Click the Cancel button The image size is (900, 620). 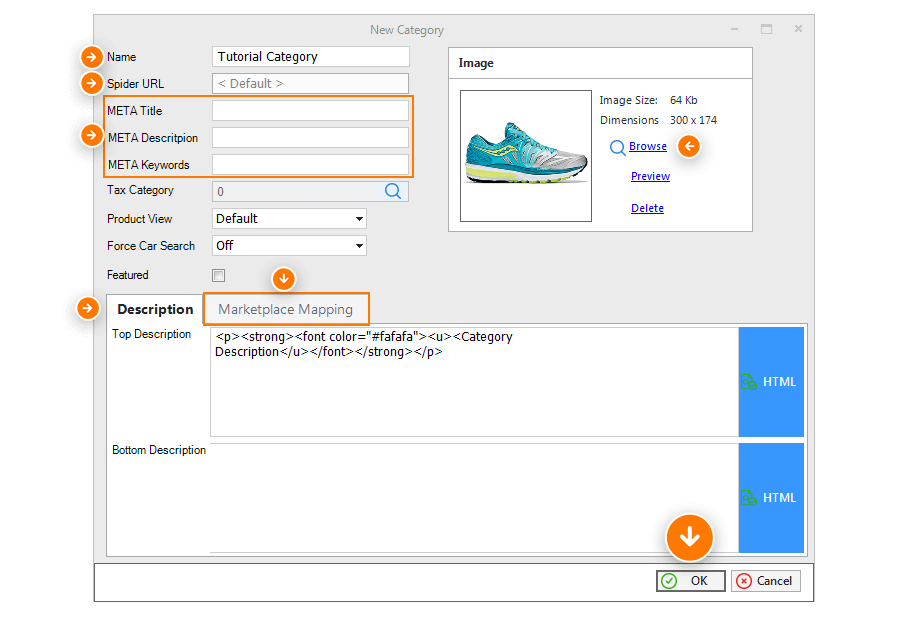[766, 581]
